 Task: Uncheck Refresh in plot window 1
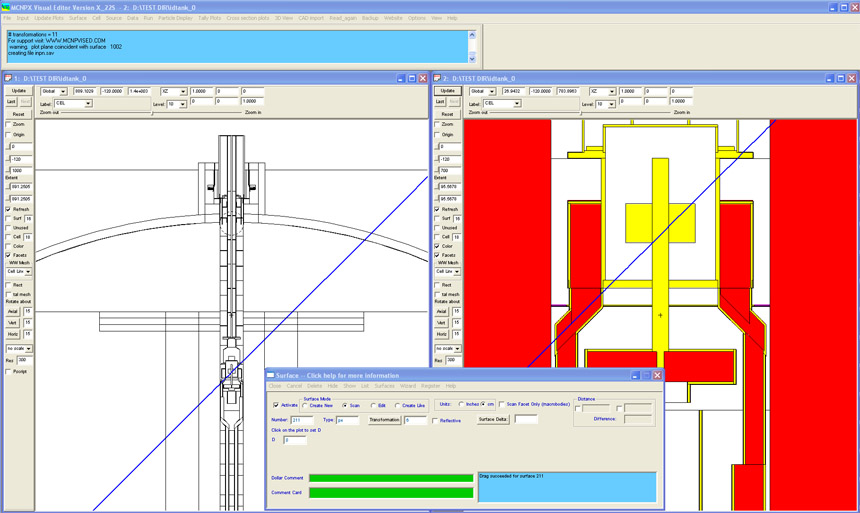(8, 210)
